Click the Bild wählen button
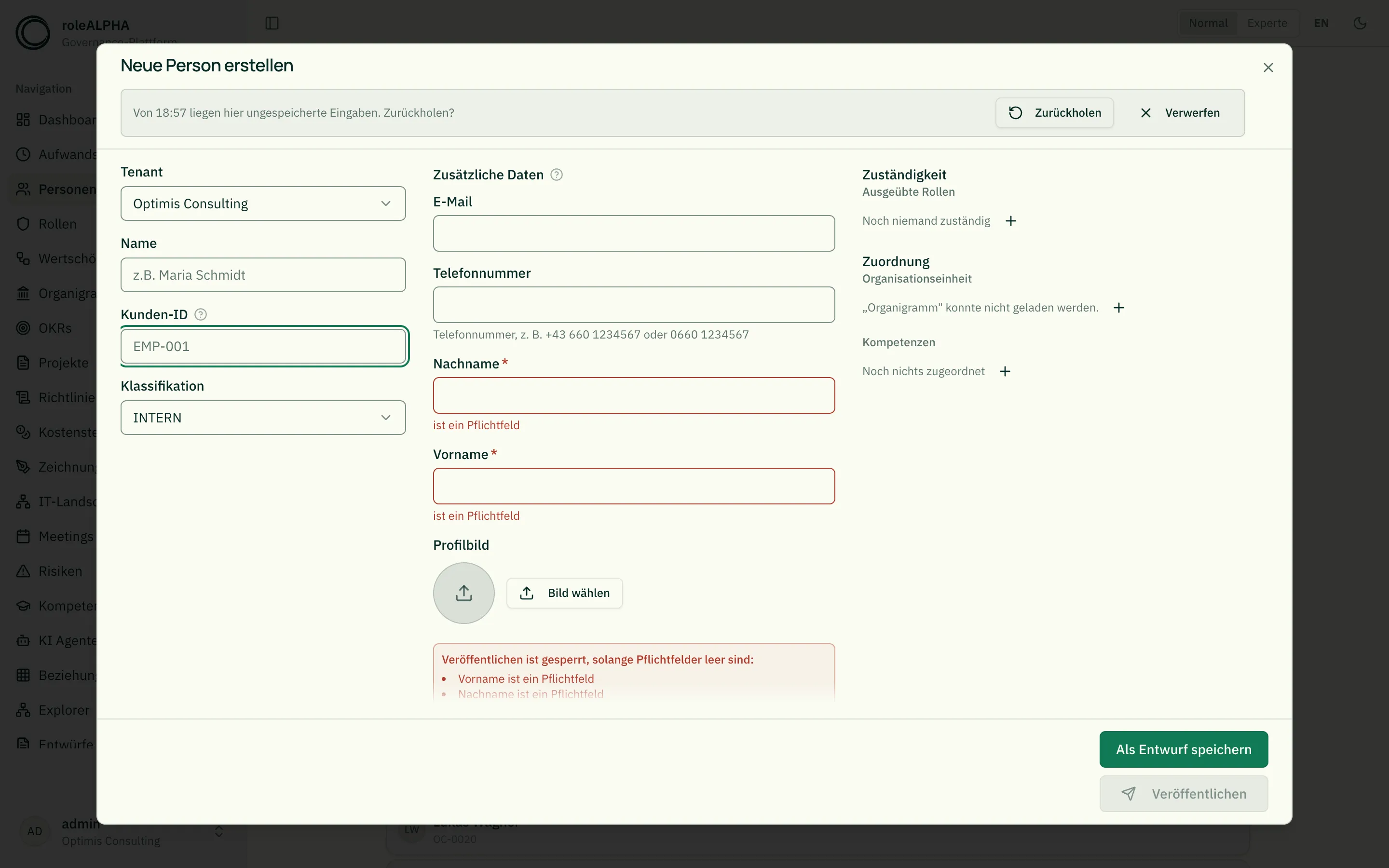 [564, 593]
